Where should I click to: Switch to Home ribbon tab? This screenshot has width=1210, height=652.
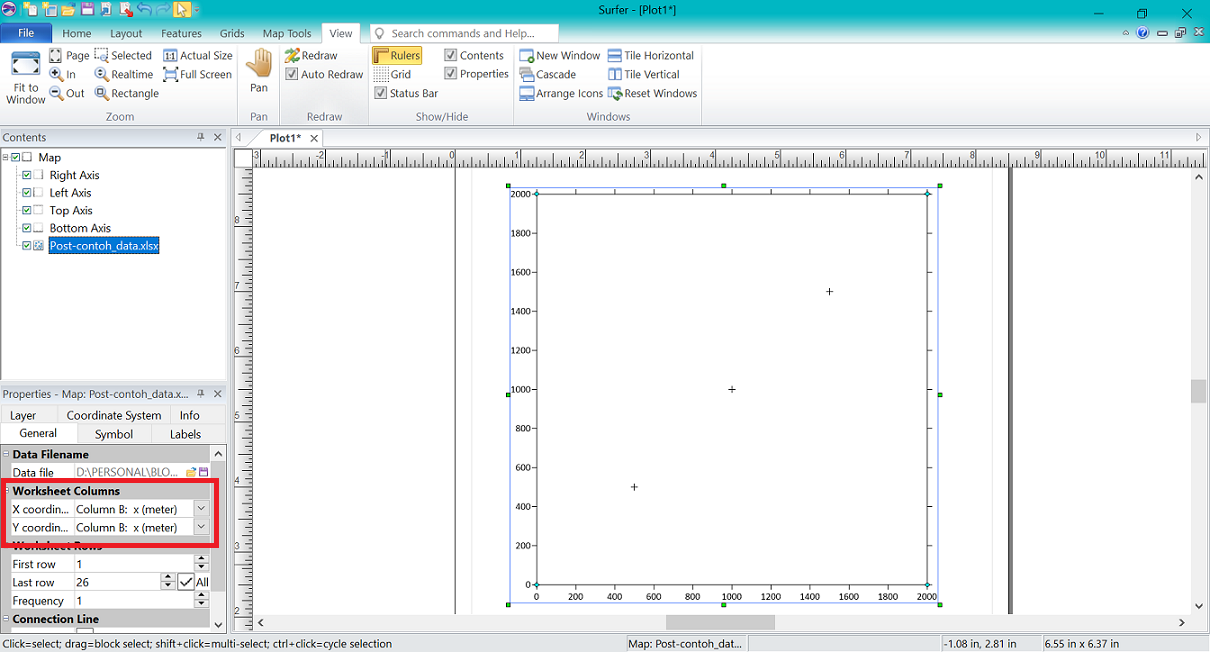pos(77,33)
